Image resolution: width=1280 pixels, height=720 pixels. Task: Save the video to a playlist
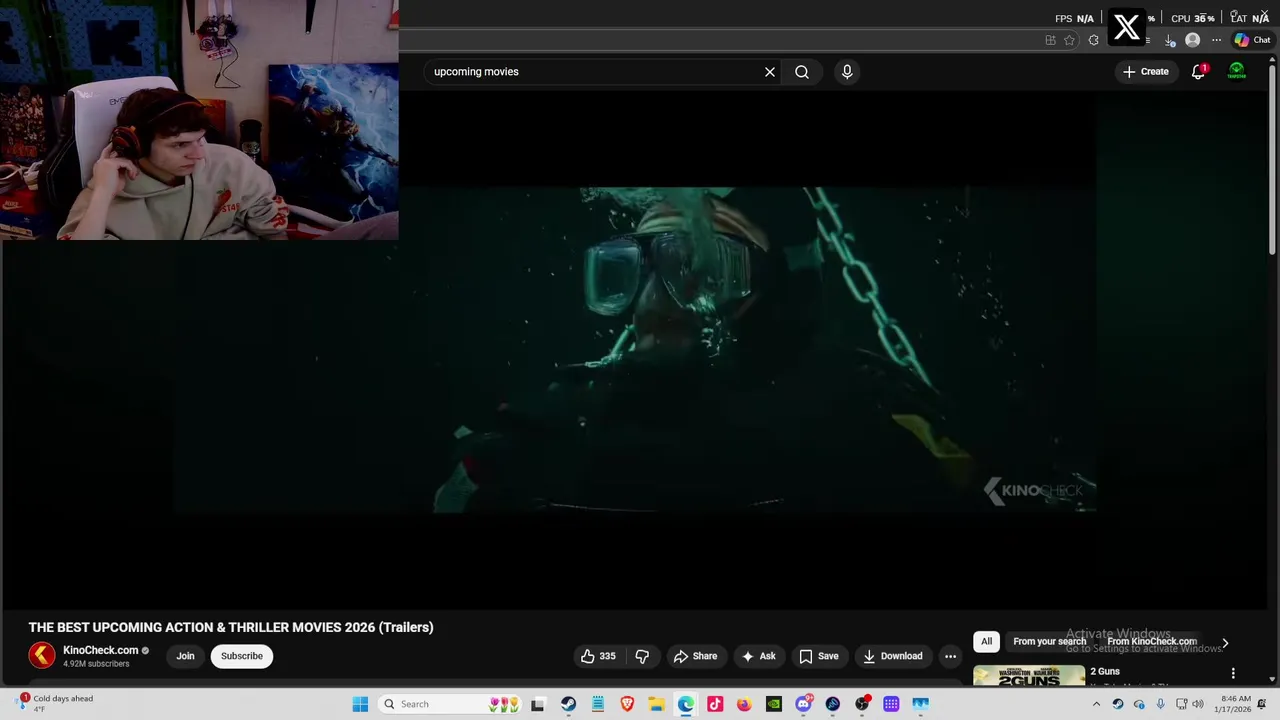[x=818, y=656]
